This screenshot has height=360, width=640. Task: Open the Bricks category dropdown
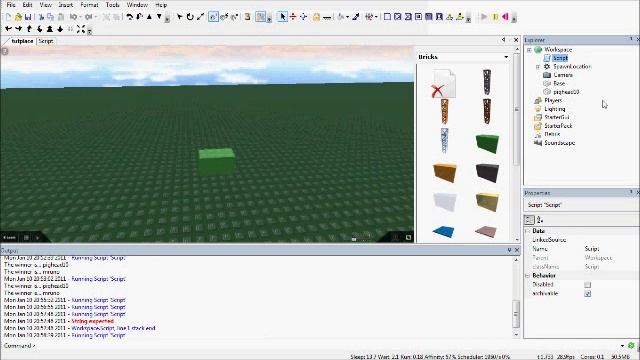point(506,57)
